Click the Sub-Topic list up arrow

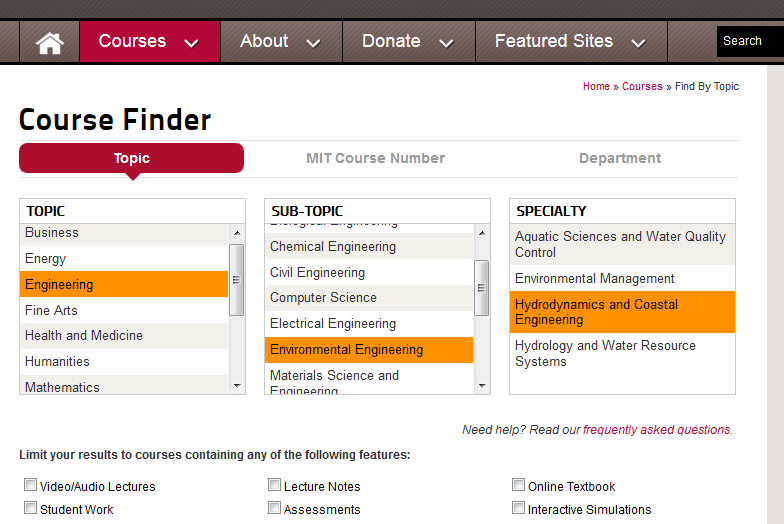click(x=482, y=232)
